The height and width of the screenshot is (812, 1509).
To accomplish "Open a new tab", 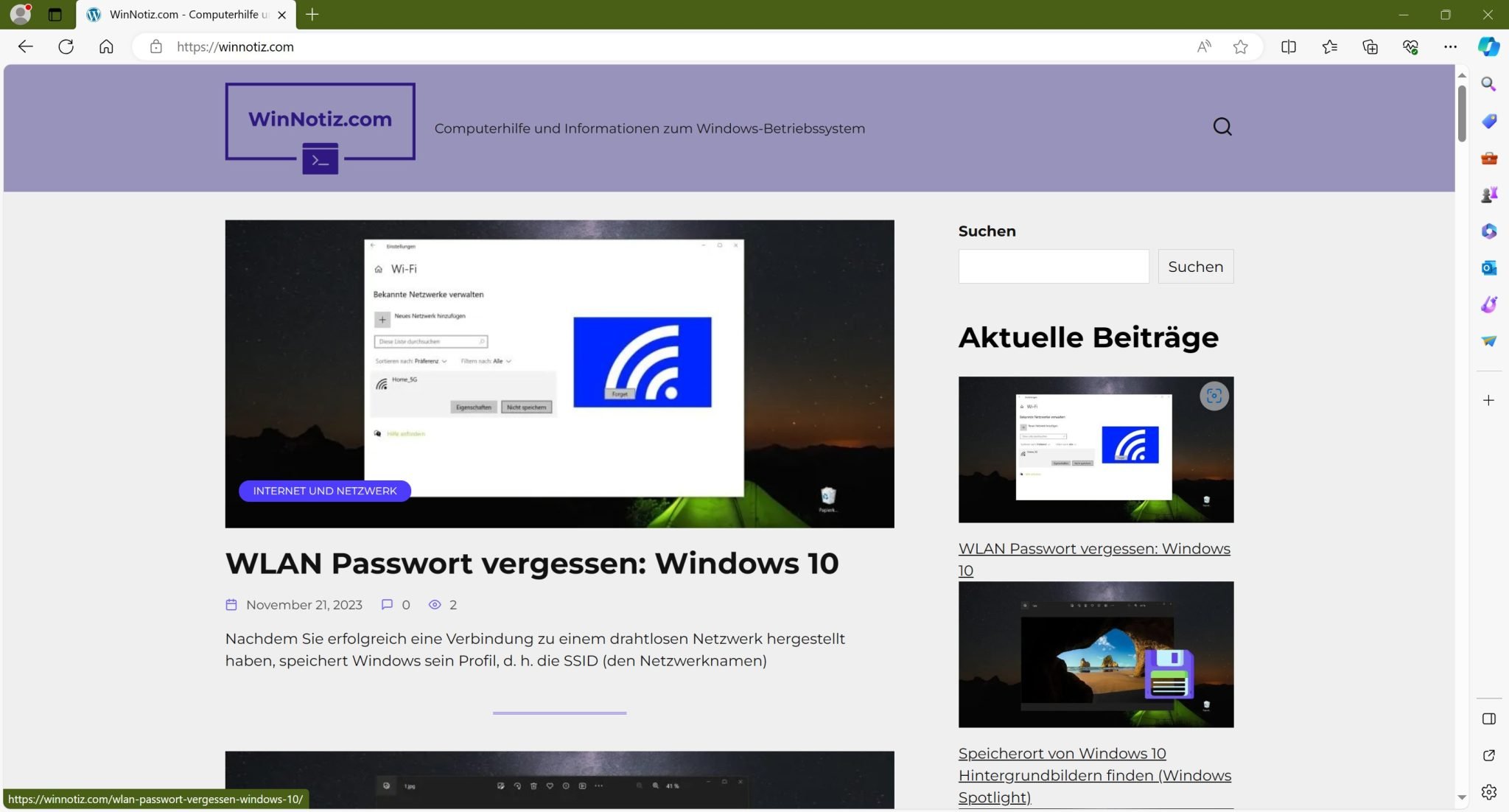I will click(312, 14).
